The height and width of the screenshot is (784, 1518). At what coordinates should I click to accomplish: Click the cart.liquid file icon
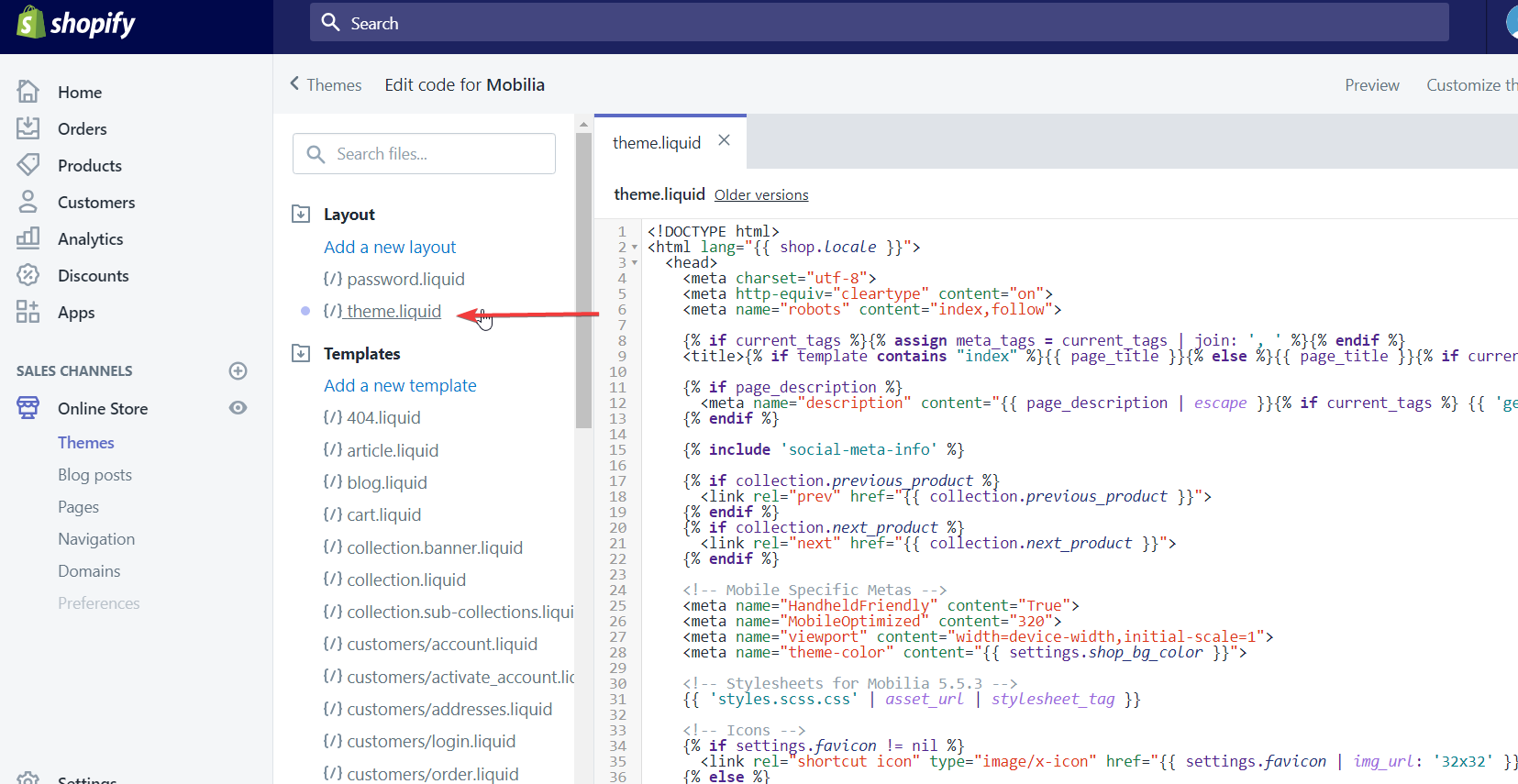tap(333, 513)
